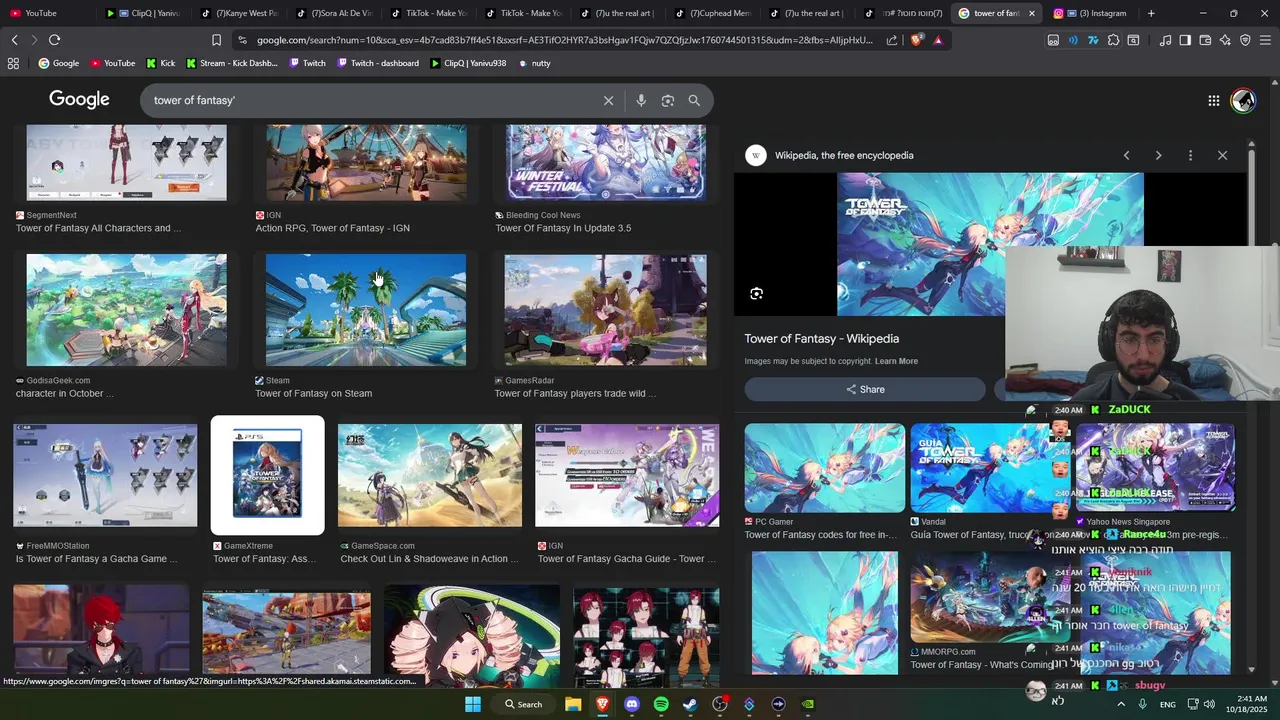This screenshot has height=720, width=1280.
Task: Open GameXtreme PS5 cover image result
Action: (x=267, y=475)
